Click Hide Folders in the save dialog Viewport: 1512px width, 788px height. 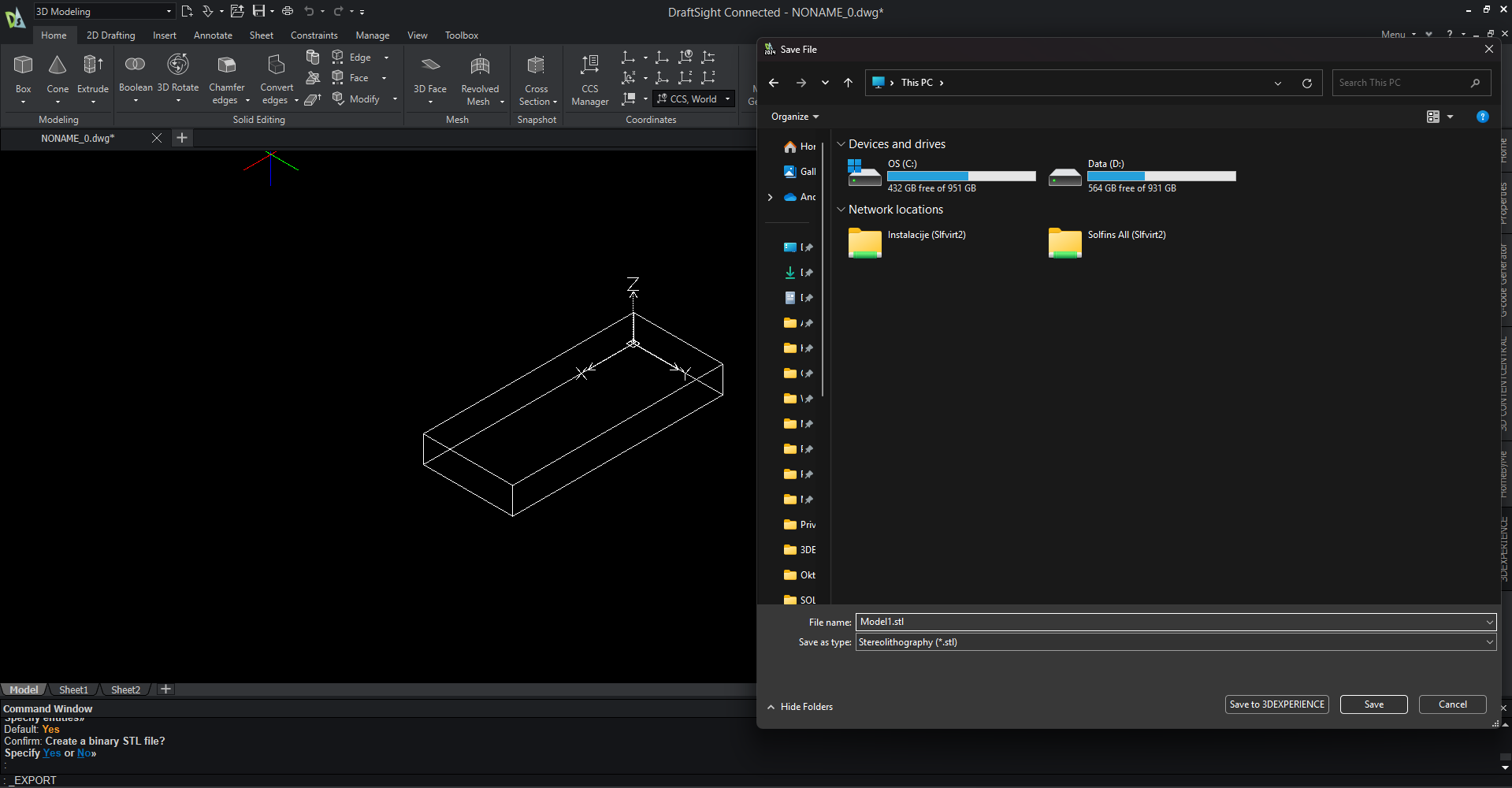tap(799, 706)
